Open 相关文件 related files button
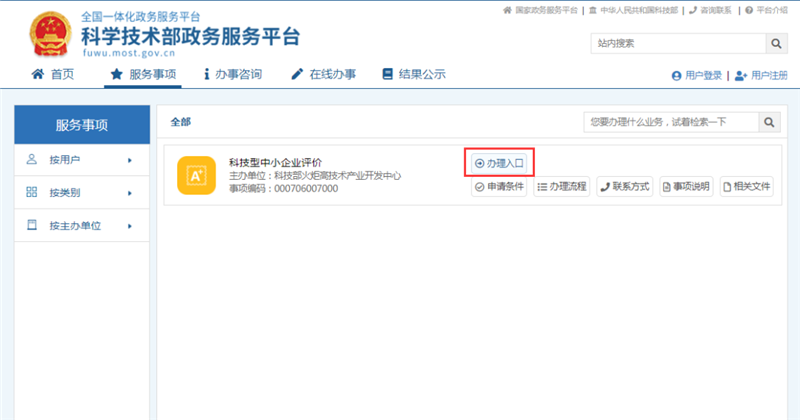 pos(747,186)
